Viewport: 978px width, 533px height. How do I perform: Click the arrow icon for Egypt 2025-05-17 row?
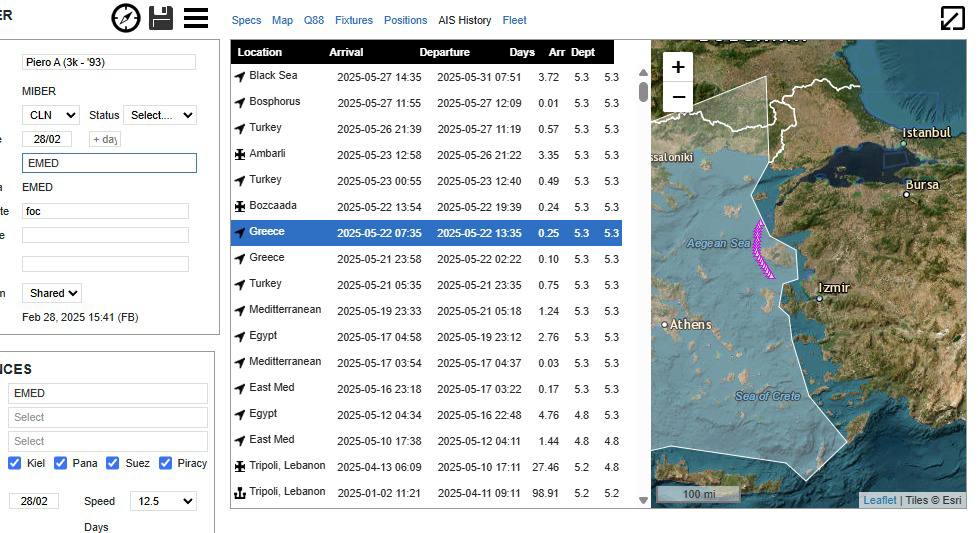pos(240,337)
